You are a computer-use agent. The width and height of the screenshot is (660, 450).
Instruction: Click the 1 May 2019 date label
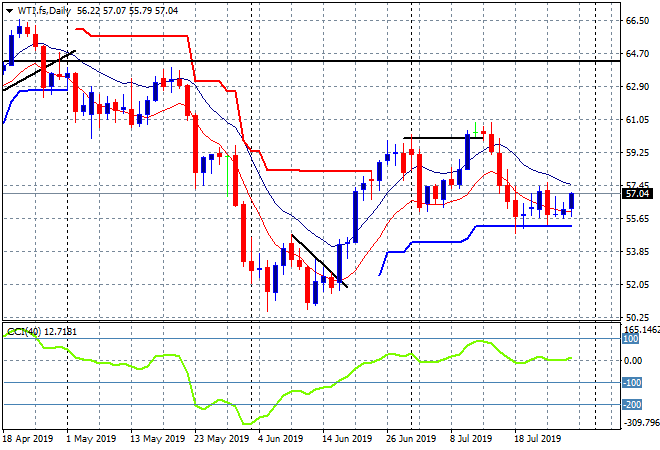[91, 439]
